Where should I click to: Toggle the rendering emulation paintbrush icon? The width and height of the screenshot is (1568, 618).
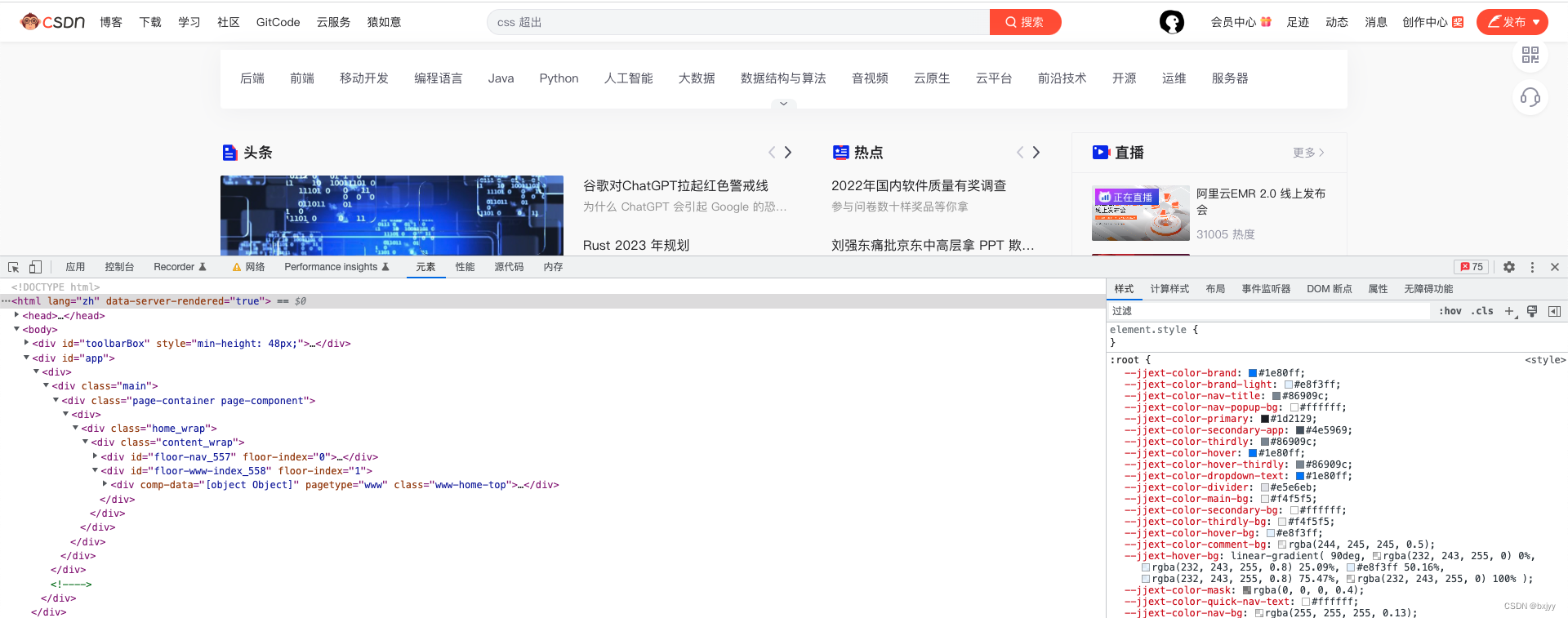1532,311
